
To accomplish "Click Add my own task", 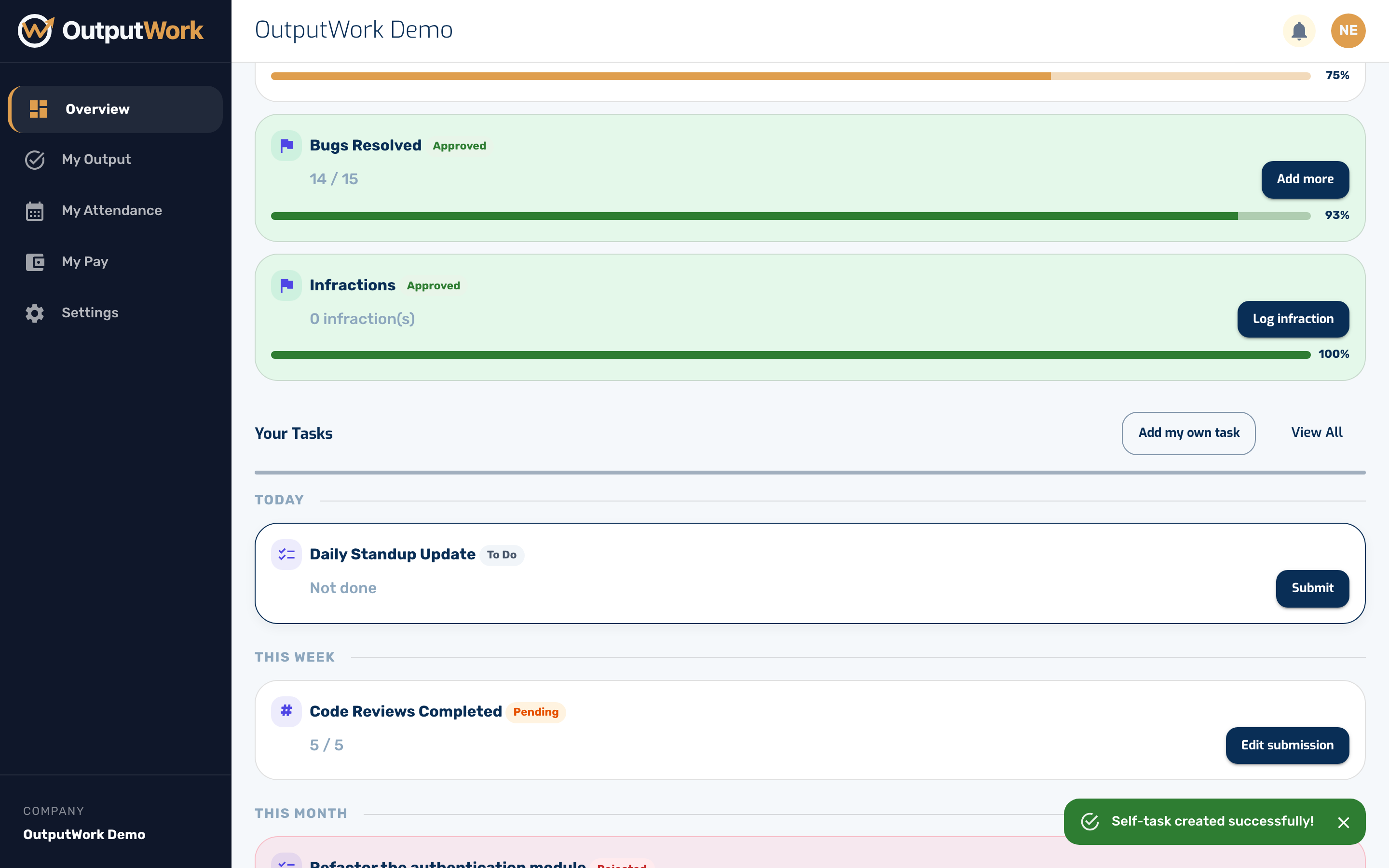I will click(x=1188, y=433).
